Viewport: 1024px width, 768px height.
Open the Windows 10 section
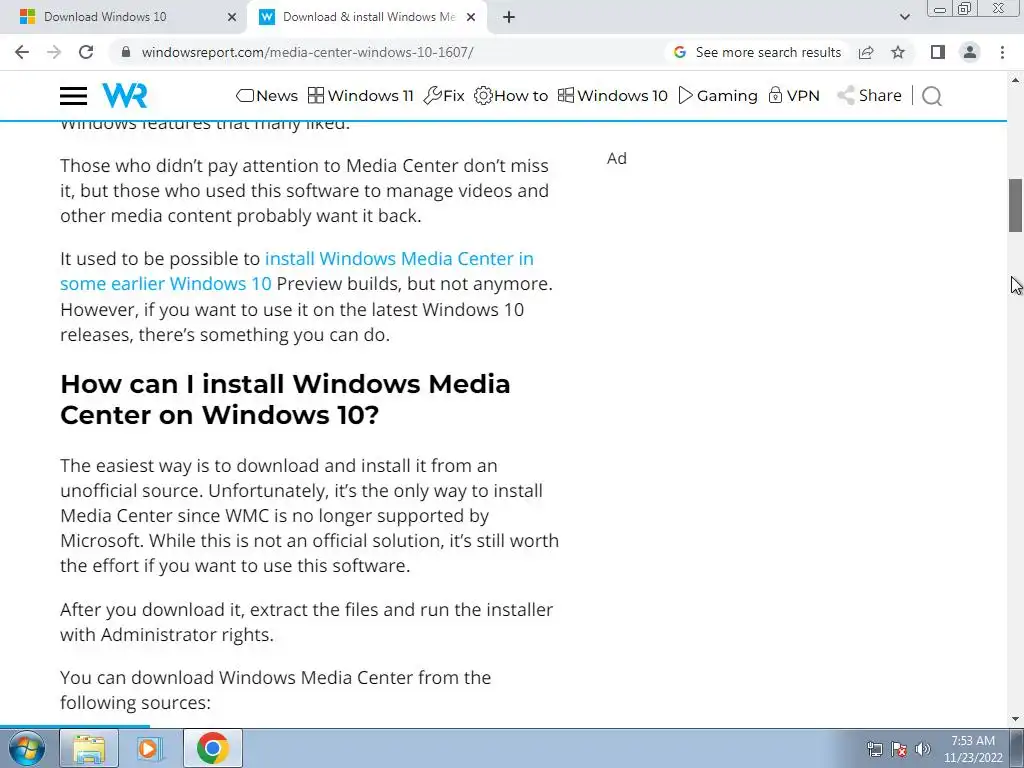coord(613,95)
